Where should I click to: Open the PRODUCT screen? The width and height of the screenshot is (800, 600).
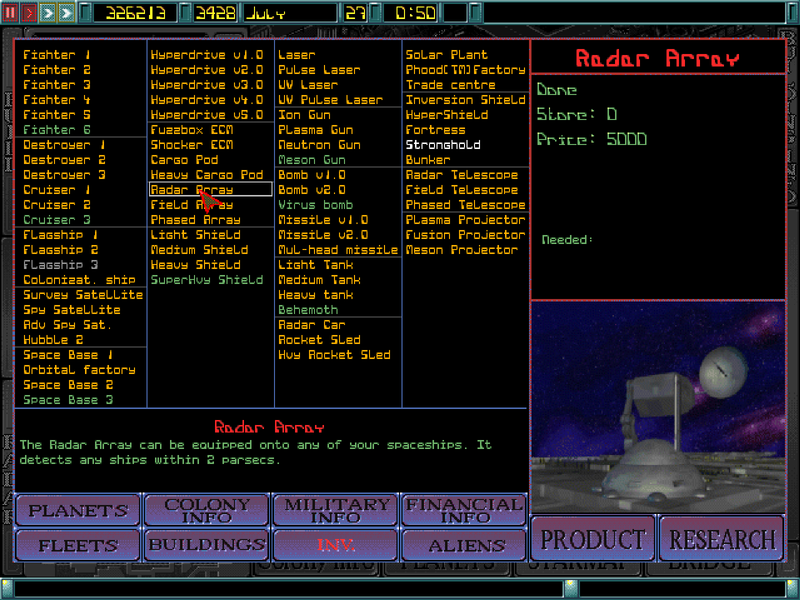592,538
